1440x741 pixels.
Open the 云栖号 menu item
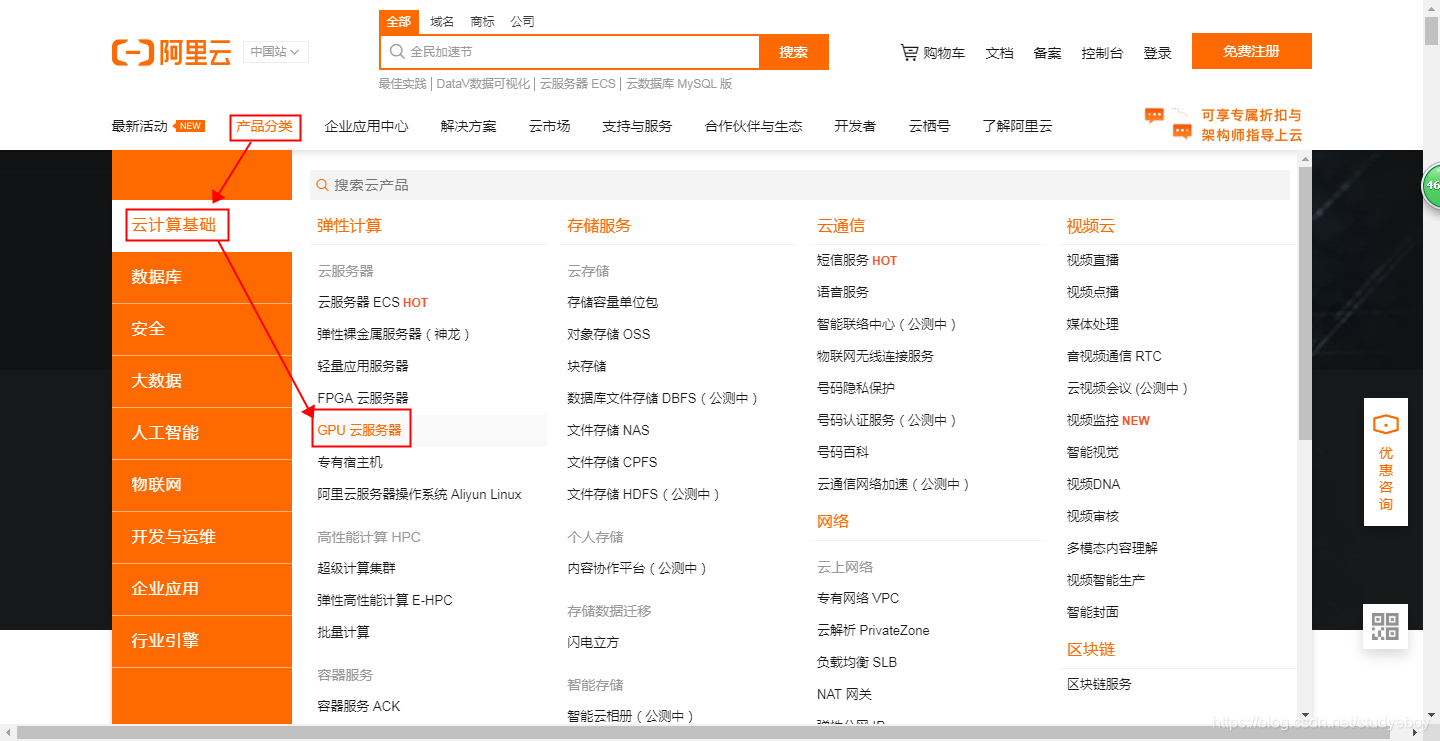(929, 126)
